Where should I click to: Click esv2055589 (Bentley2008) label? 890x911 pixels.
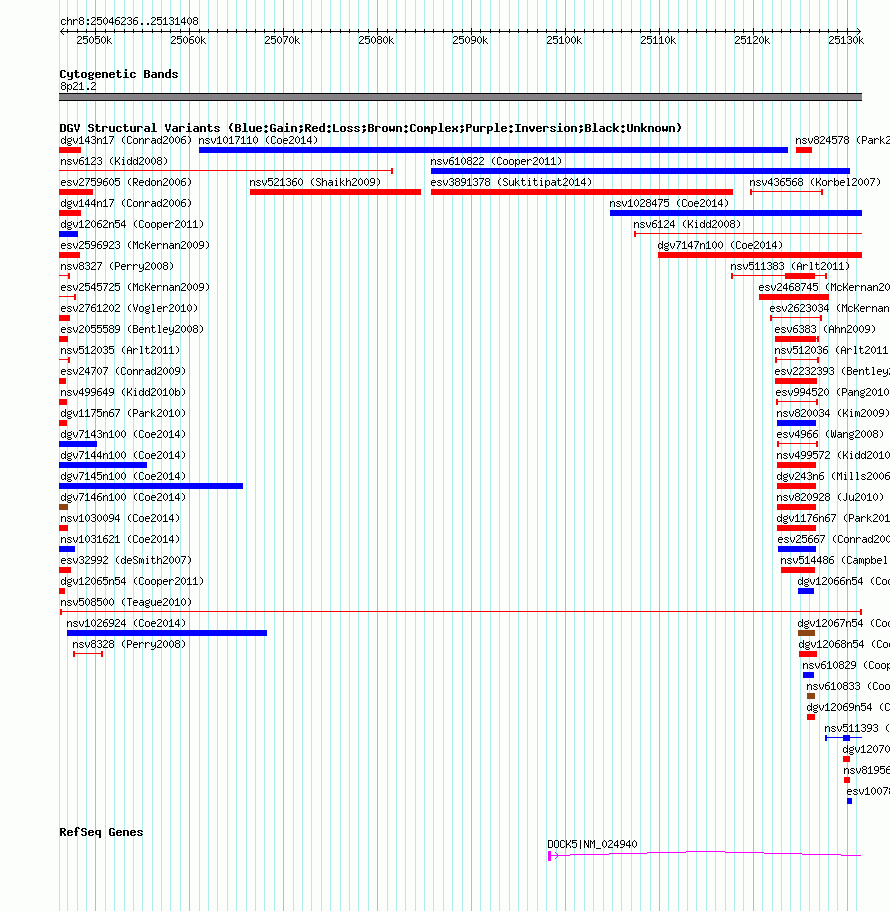point(132,328)
